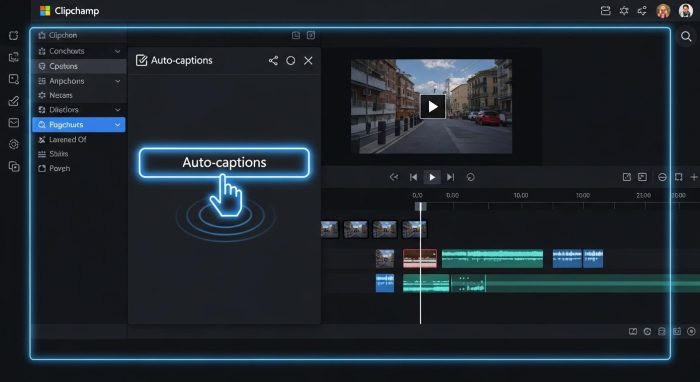700x382 pixels.
Task: Click the 21:00 mark on the timeline ruler
Action: pyautogui.click(x=643, y=195)
